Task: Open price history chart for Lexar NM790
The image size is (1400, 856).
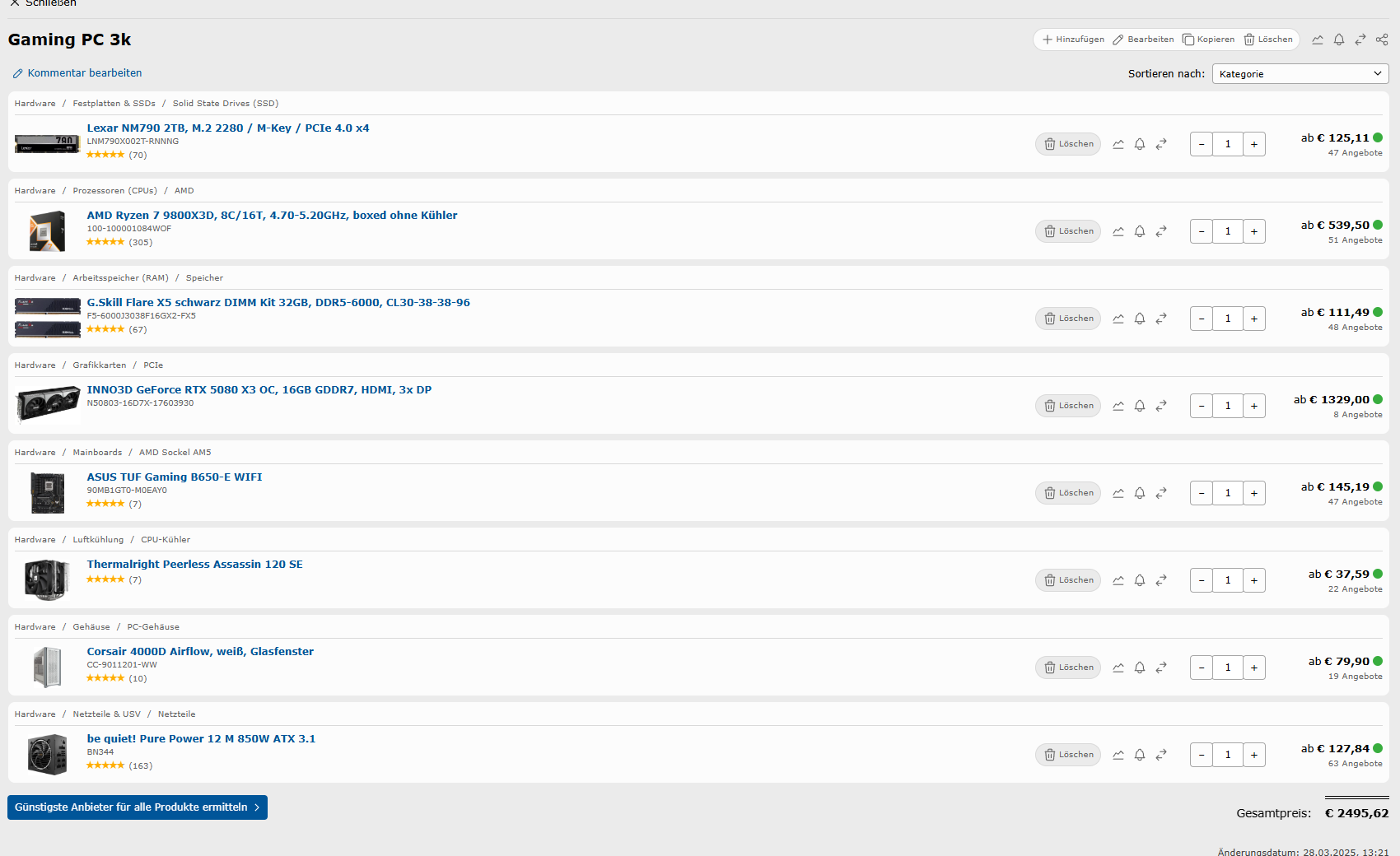Action: click(x=1118, y=144)
